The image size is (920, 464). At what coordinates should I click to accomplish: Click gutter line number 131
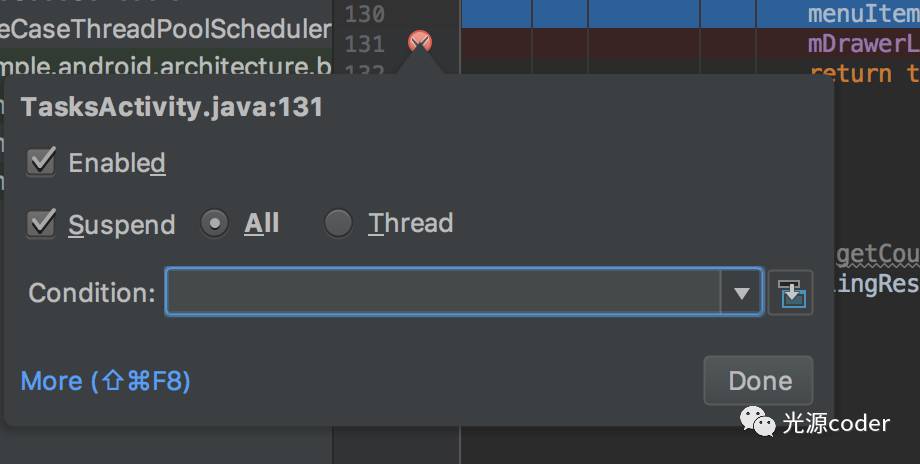[364, 44]
